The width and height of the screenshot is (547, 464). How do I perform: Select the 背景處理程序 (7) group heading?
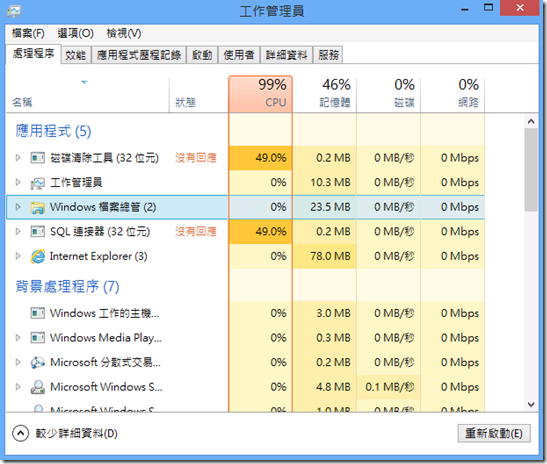pos(67,287)
